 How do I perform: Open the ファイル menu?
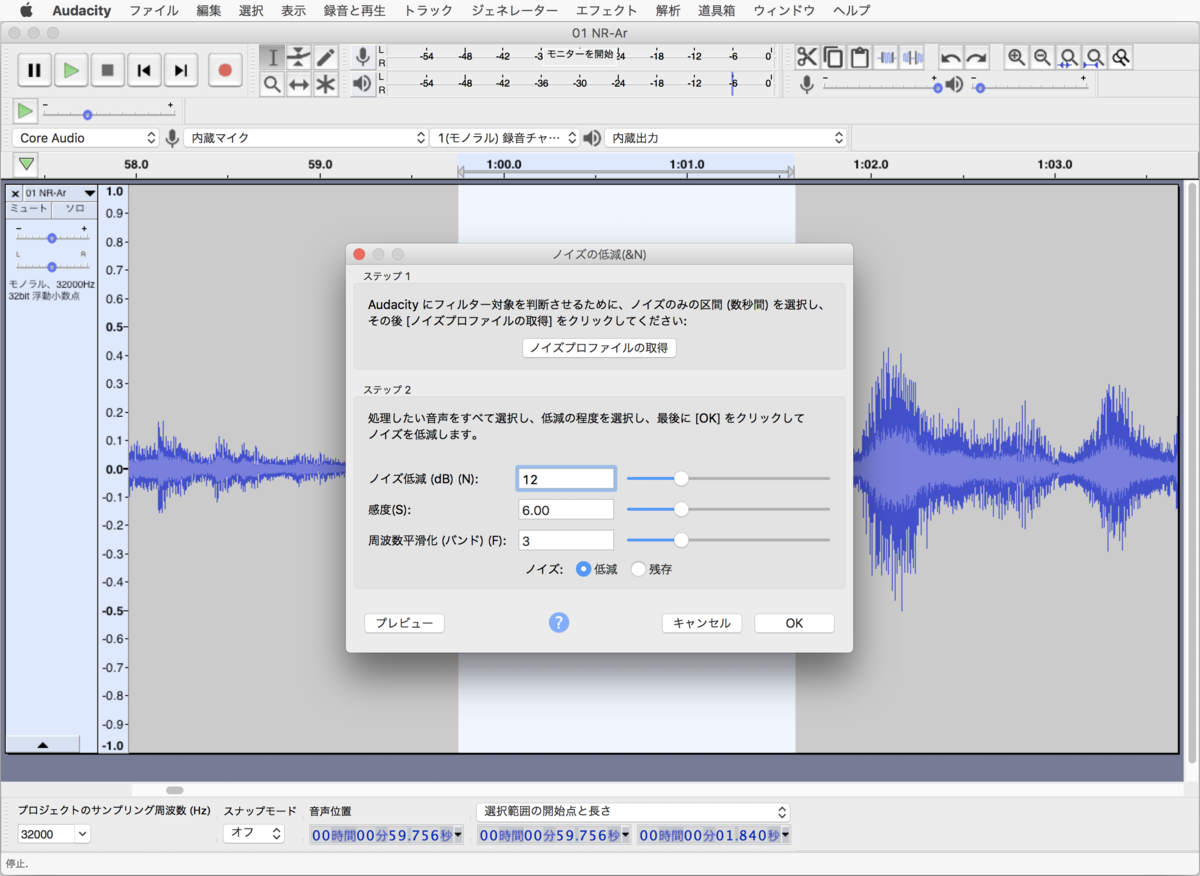tap(154, 11)
